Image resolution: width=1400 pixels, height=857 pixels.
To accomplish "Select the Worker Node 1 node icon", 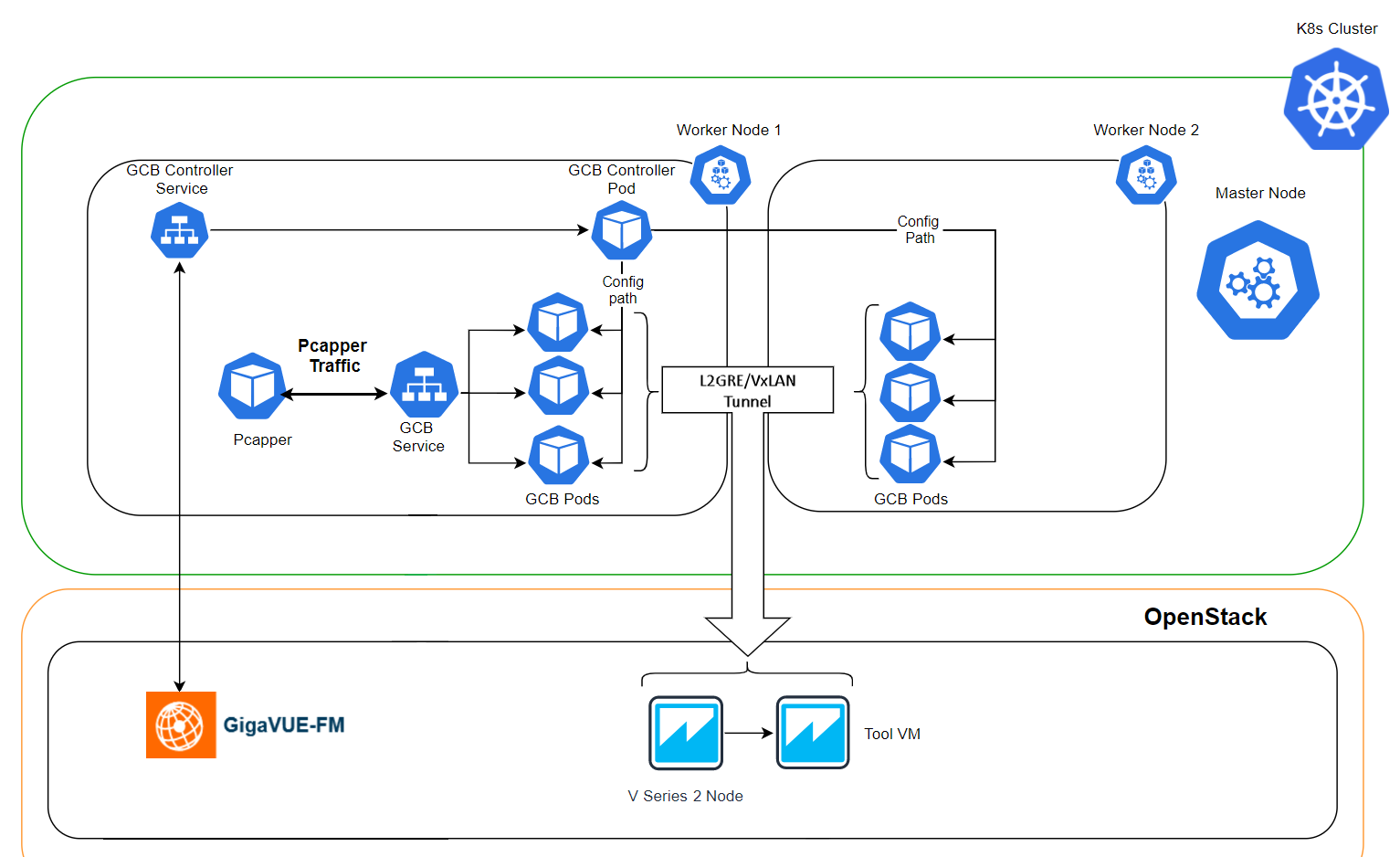I will [721, 175].
